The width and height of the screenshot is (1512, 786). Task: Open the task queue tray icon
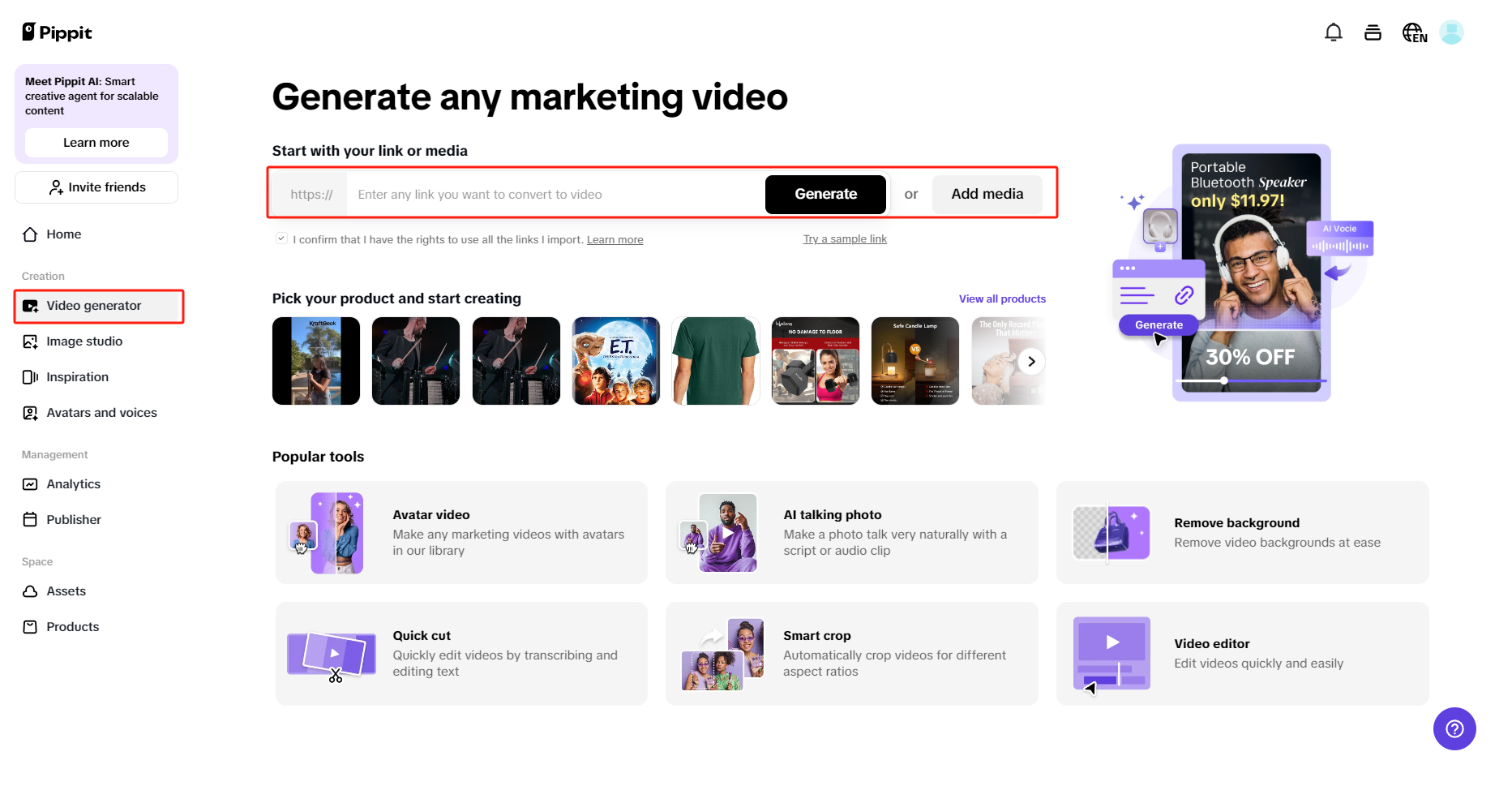(1373, 32)
